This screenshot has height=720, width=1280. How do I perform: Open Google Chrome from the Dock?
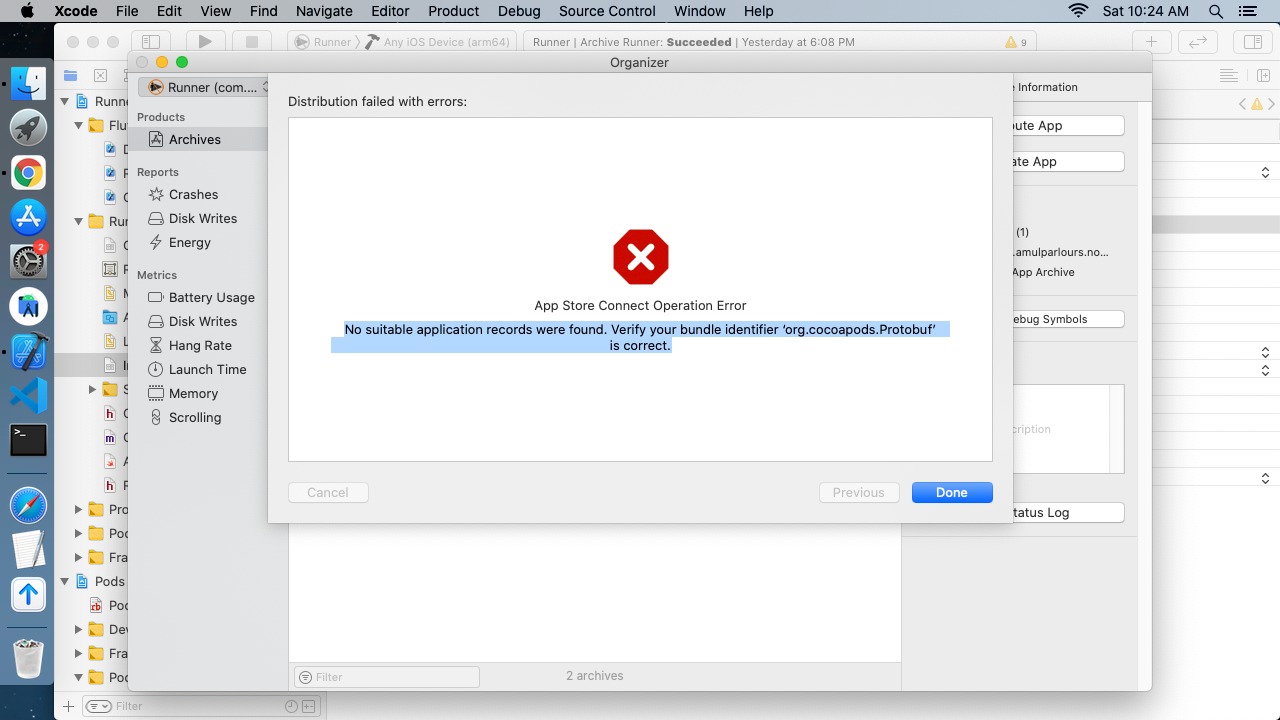[28, 173]
